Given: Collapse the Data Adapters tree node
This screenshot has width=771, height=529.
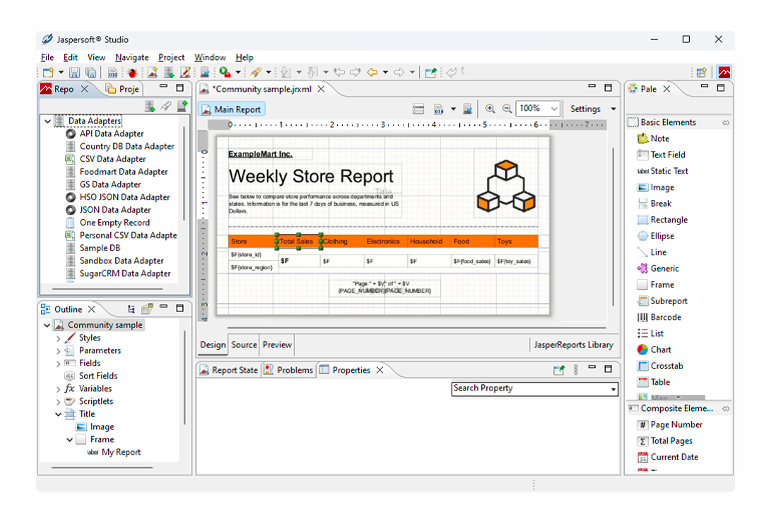Looking at the screenshot, I should [47, 121].
